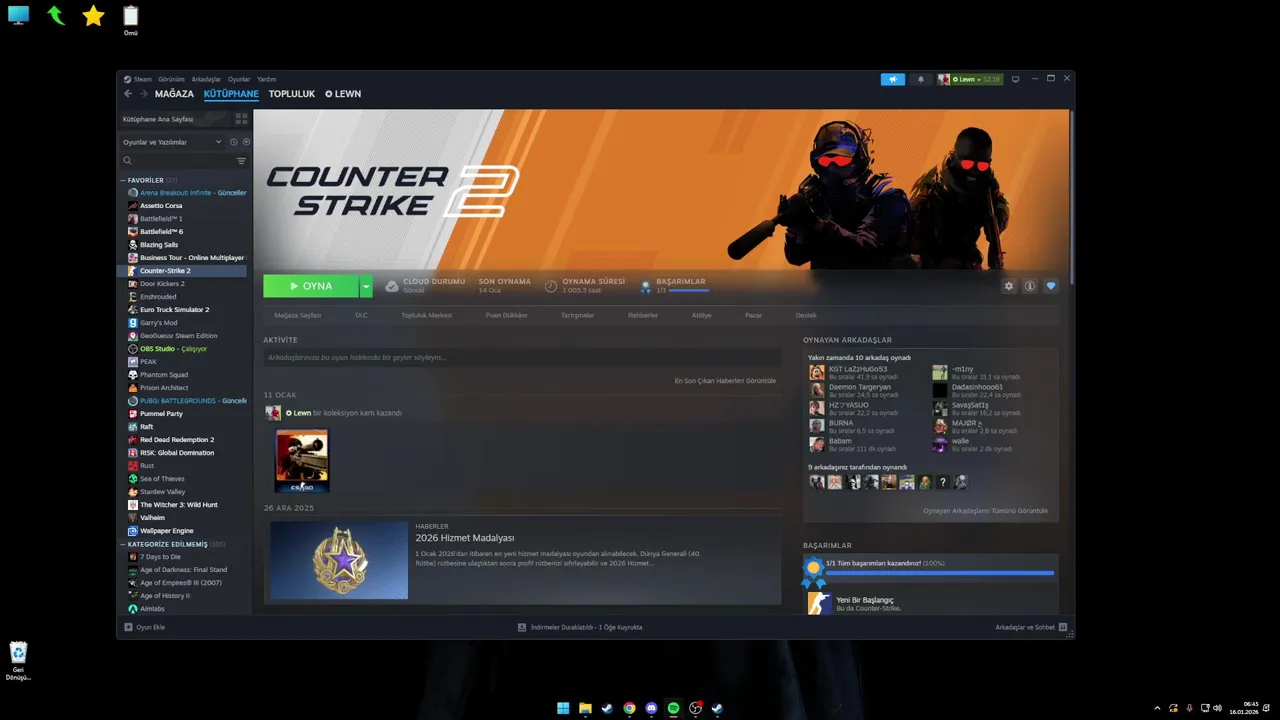Viewport: 1280px width, 720px height.
Task: Go back with the left arrow
Action: (128, 94)
